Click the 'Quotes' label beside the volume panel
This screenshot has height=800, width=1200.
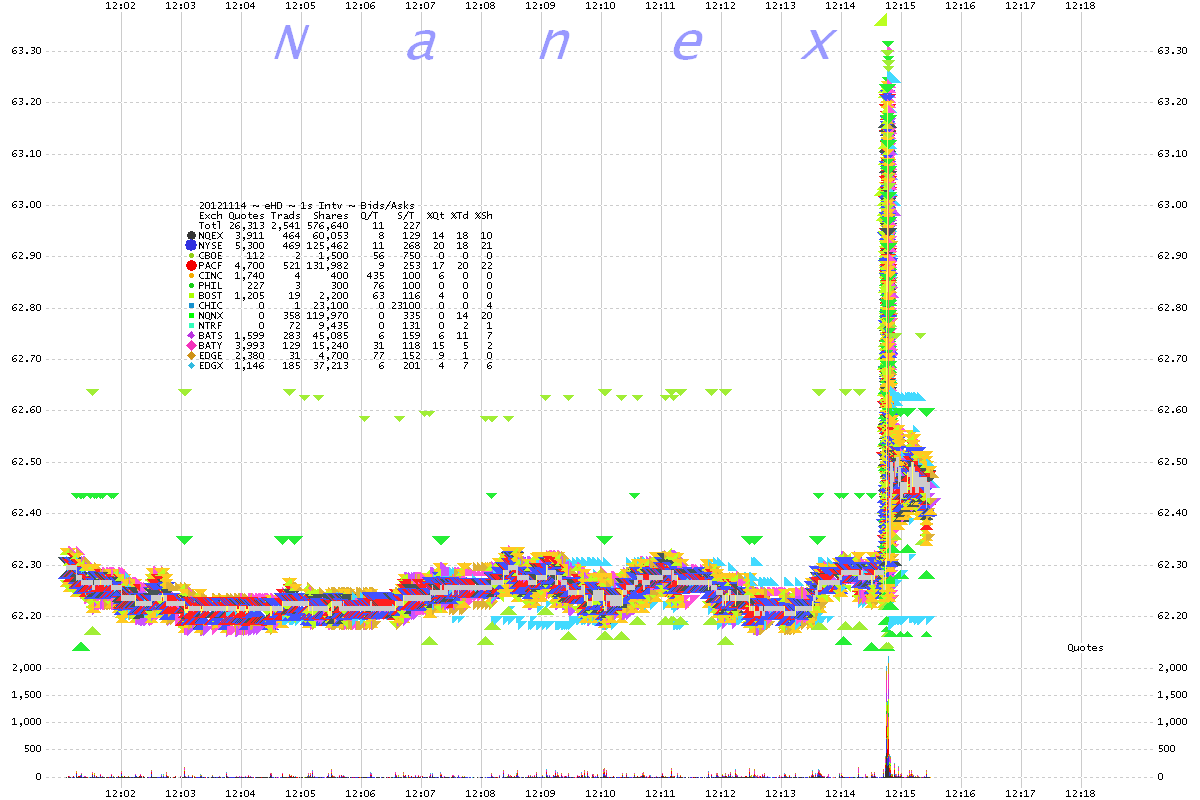(x=1085, y=648)
